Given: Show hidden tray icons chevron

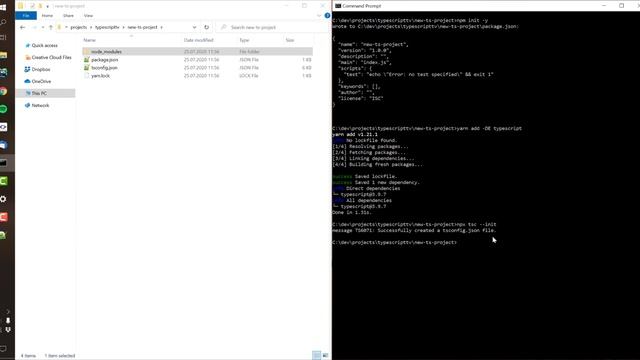Looking at the screenshot, I should pyautogui.click(x=7, y=312).
